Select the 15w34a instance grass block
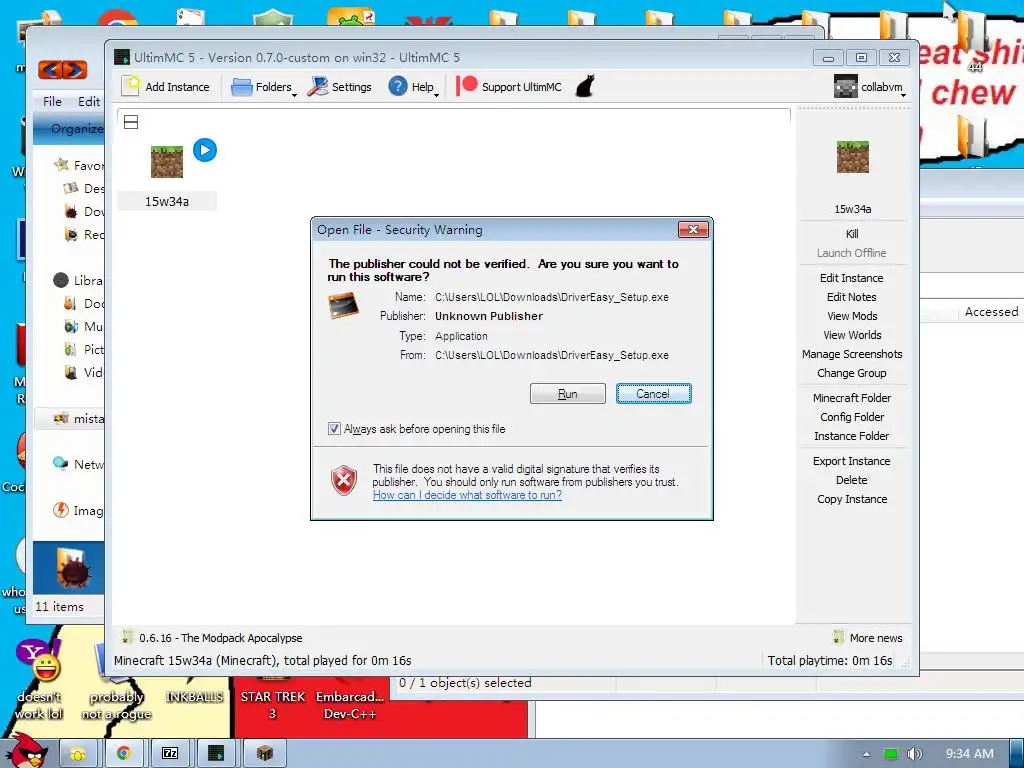Screen dimensions: 1024x768 pos(167,162)
